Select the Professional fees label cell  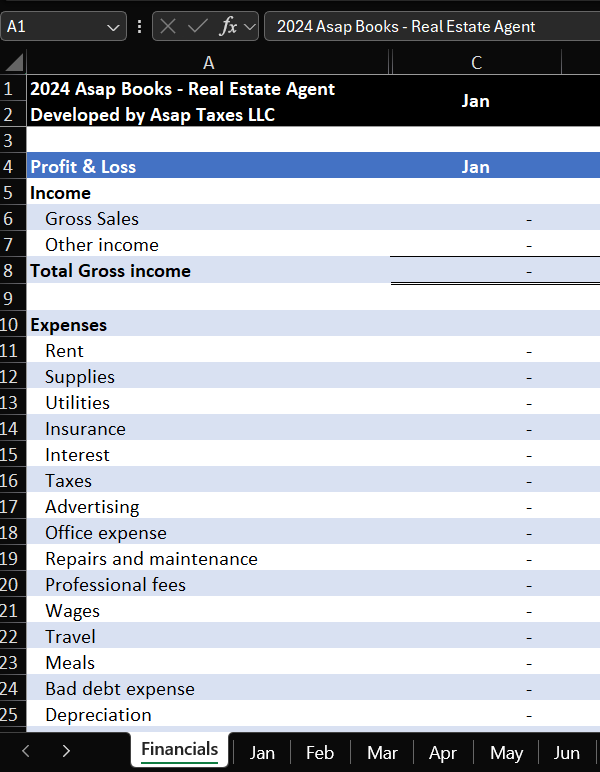tap(208, 584)
